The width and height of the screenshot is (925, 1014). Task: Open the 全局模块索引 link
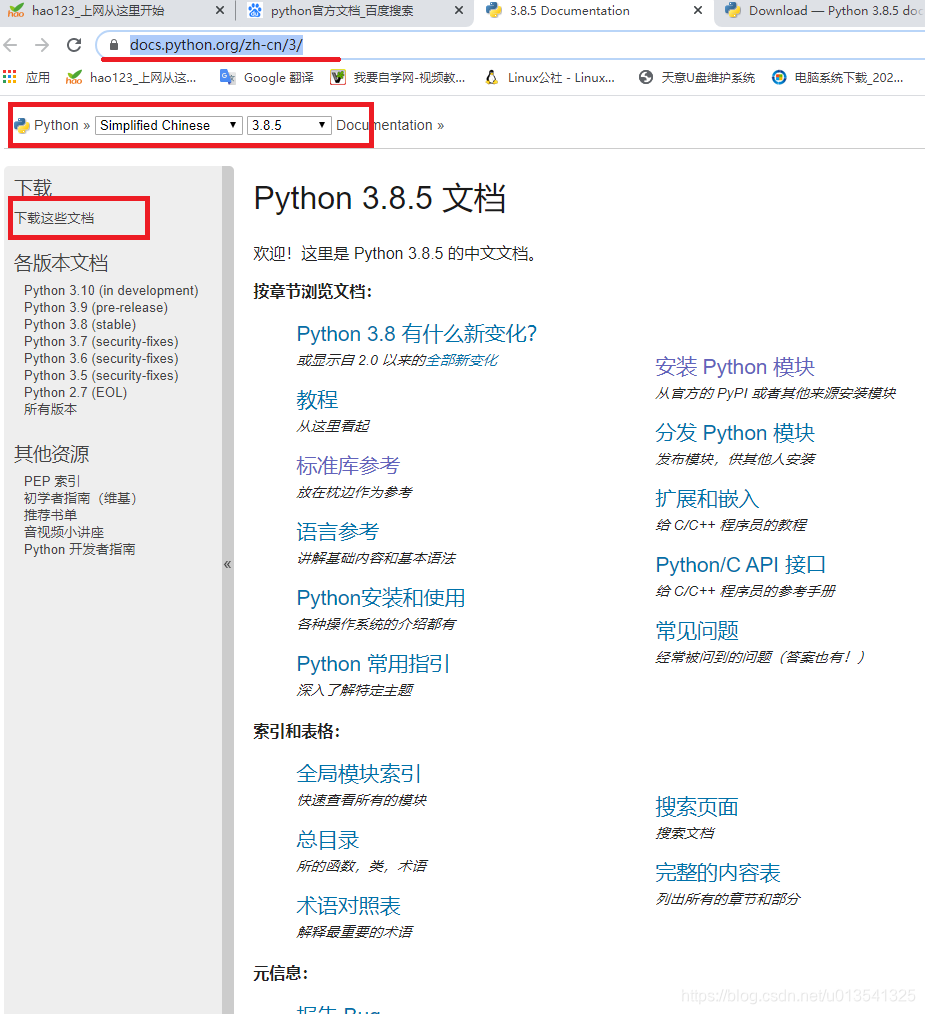(358, 773)
